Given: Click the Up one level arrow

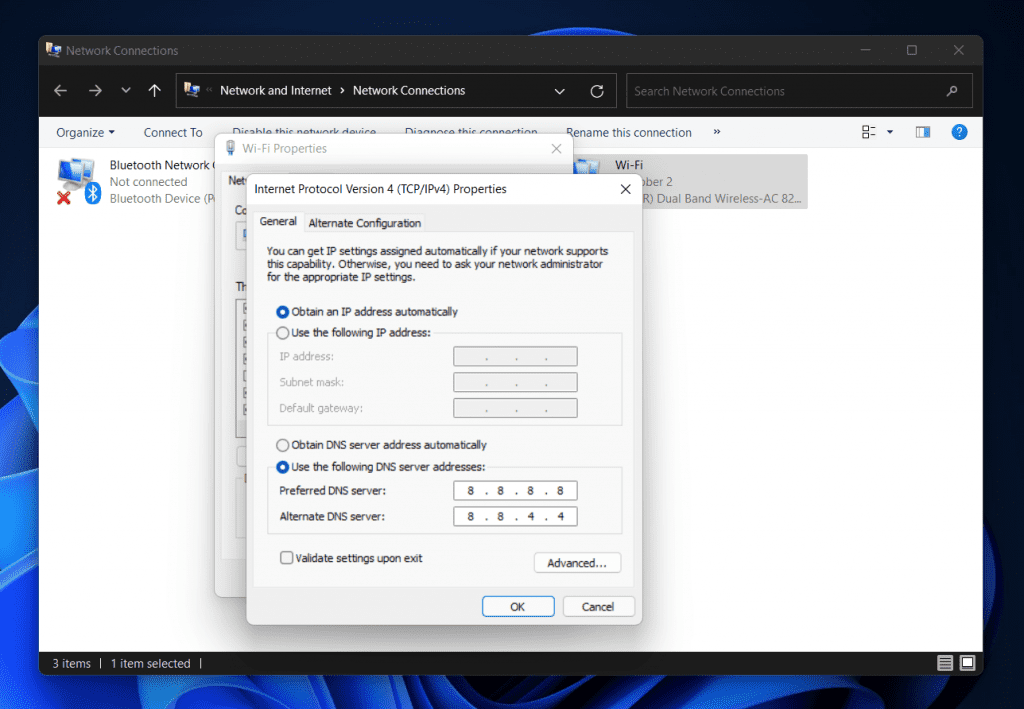Looking at the screenshot, I should pos(154,91).
